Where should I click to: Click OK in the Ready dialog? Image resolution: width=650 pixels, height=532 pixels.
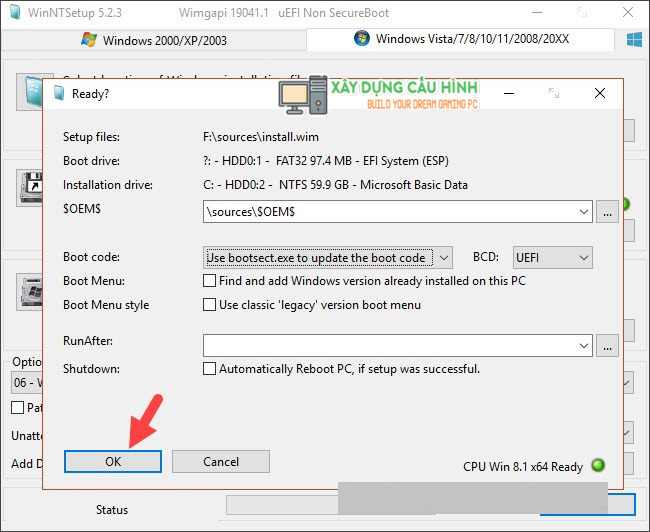pyautogui.click(x=113, y=462)
